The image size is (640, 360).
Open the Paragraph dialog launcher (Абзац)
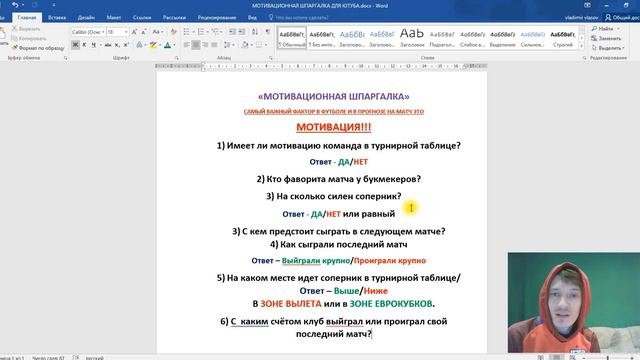click(x=271, y=58)
